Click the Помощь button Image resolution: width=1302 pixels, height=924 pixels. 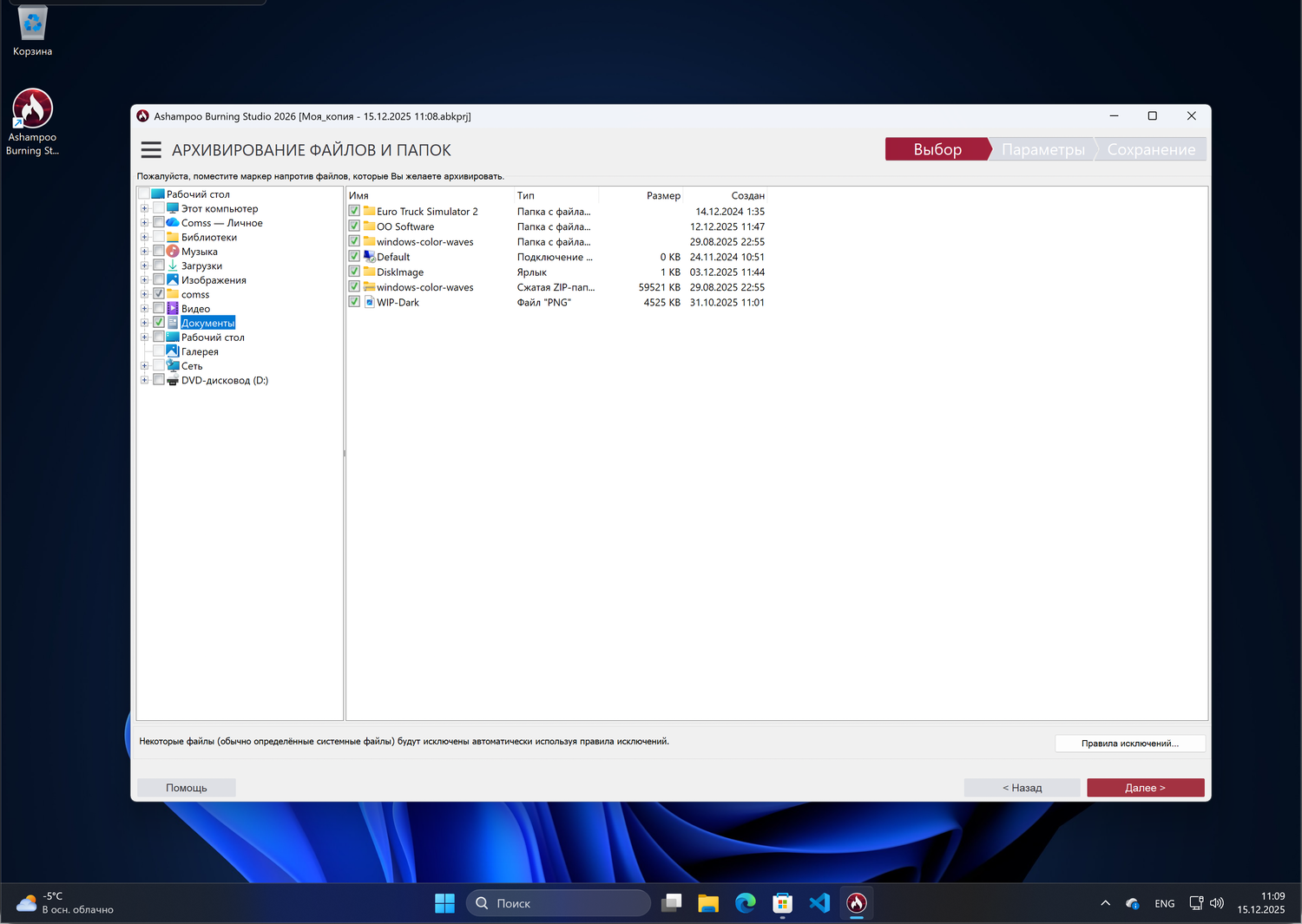(x=187, y=788)
